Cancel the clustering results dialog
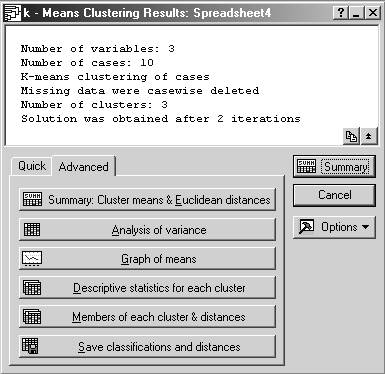This screenshot has height=374, width=385. 334,195
